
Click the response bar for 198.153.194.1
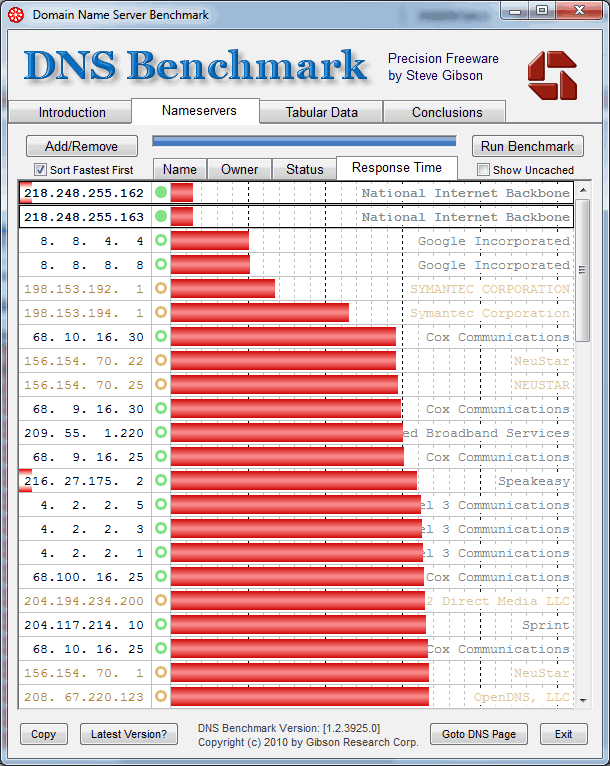coord(260,312)
